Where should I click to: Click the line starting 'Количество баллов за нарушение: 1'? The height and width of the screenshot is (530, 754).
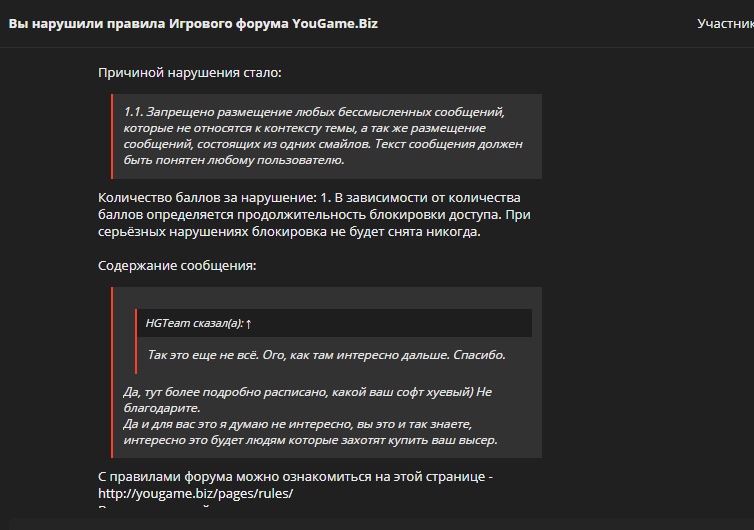pyautogui.click(x=309, y=198)
